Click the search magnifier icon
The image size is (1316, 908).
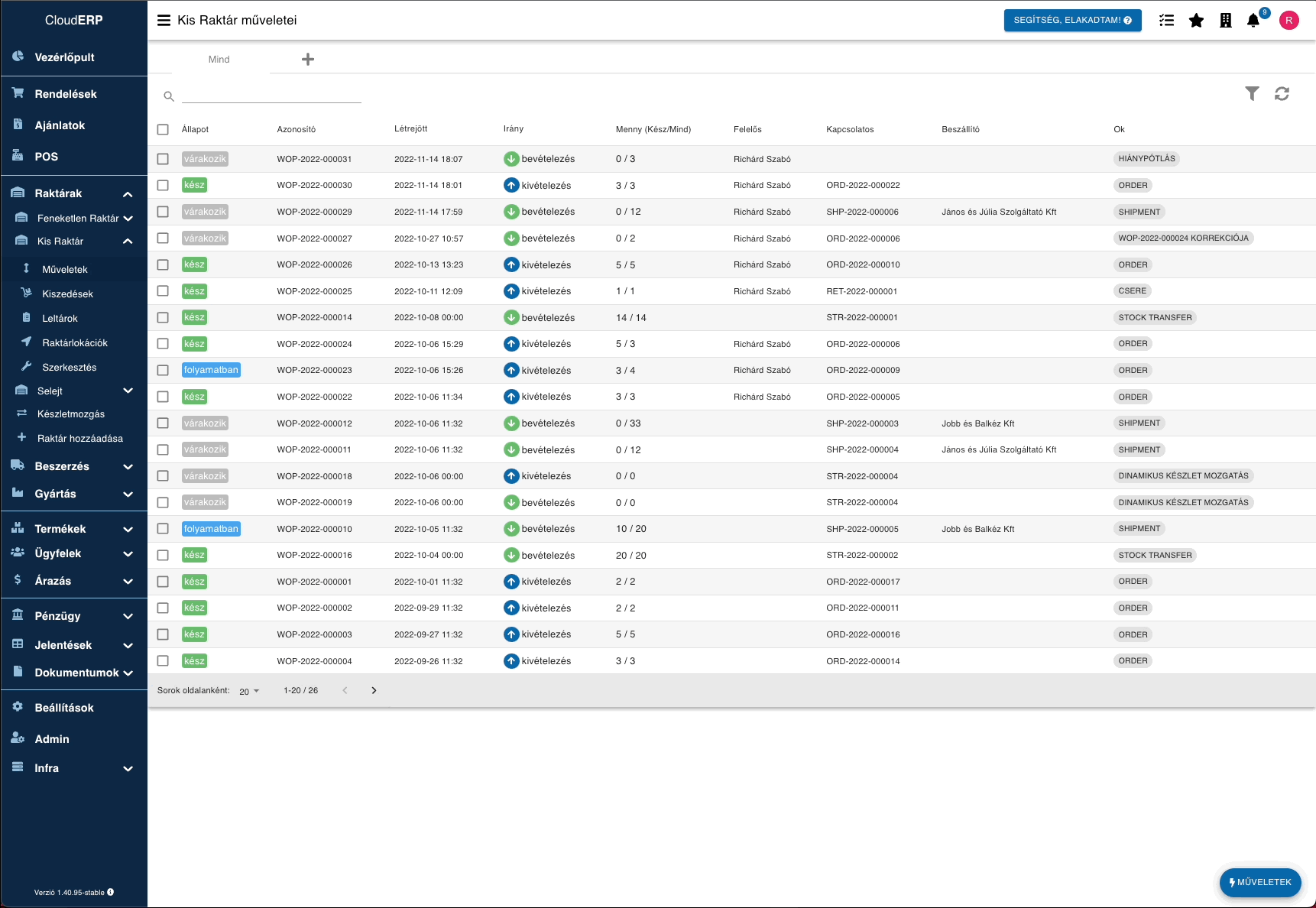pos(169,96)
